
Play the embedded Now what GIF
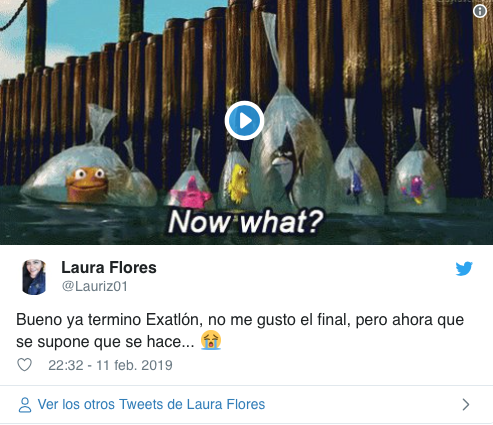click(x=244, y=121)
